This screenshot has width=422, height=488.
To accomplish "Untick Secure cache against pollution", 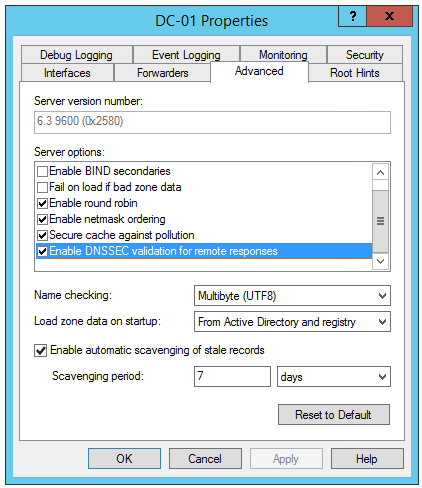I will pos(42,235).
